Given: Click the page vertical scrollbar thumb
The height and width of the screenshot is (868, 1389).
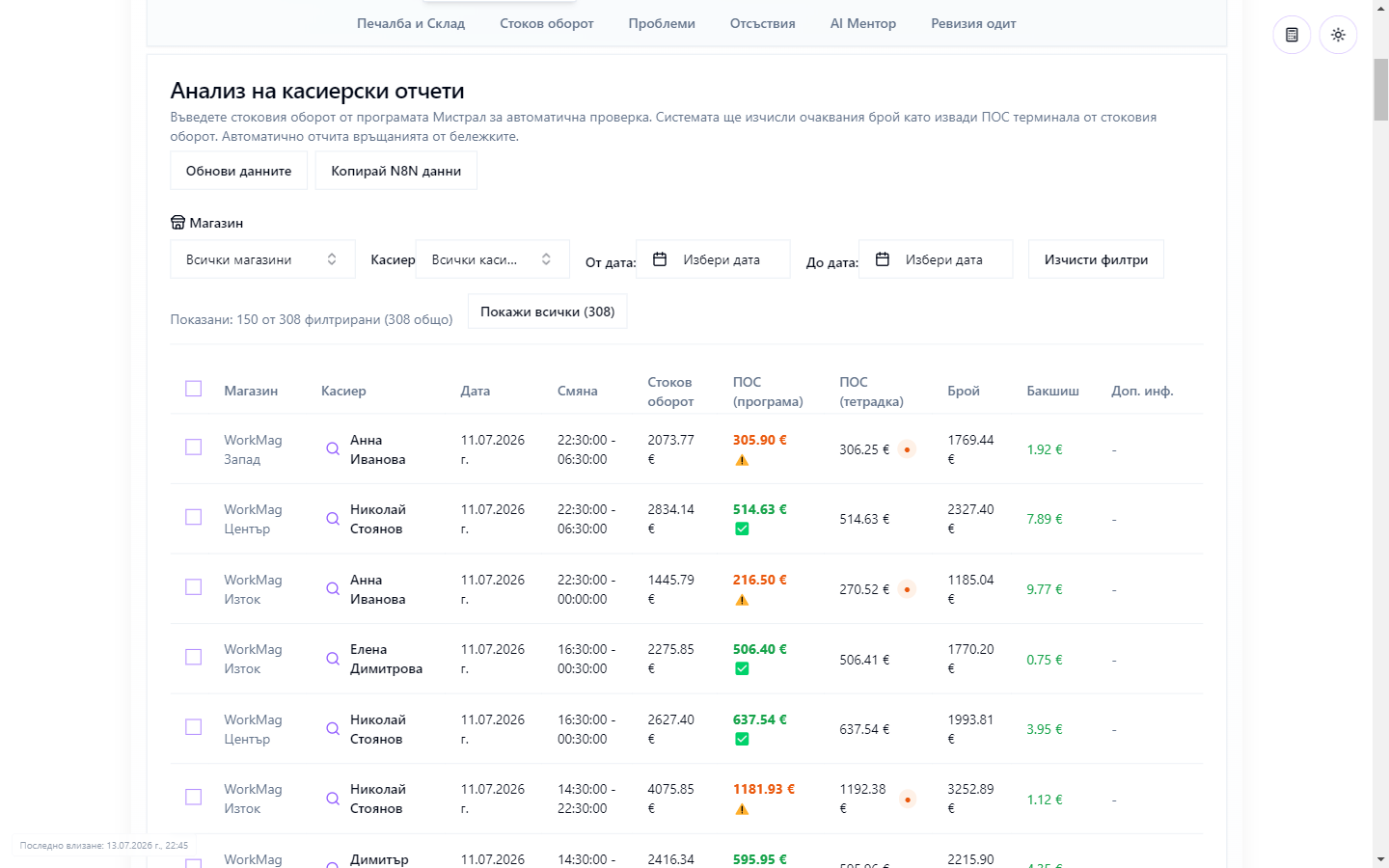Looking at the screenshot, I should 1380,90.
